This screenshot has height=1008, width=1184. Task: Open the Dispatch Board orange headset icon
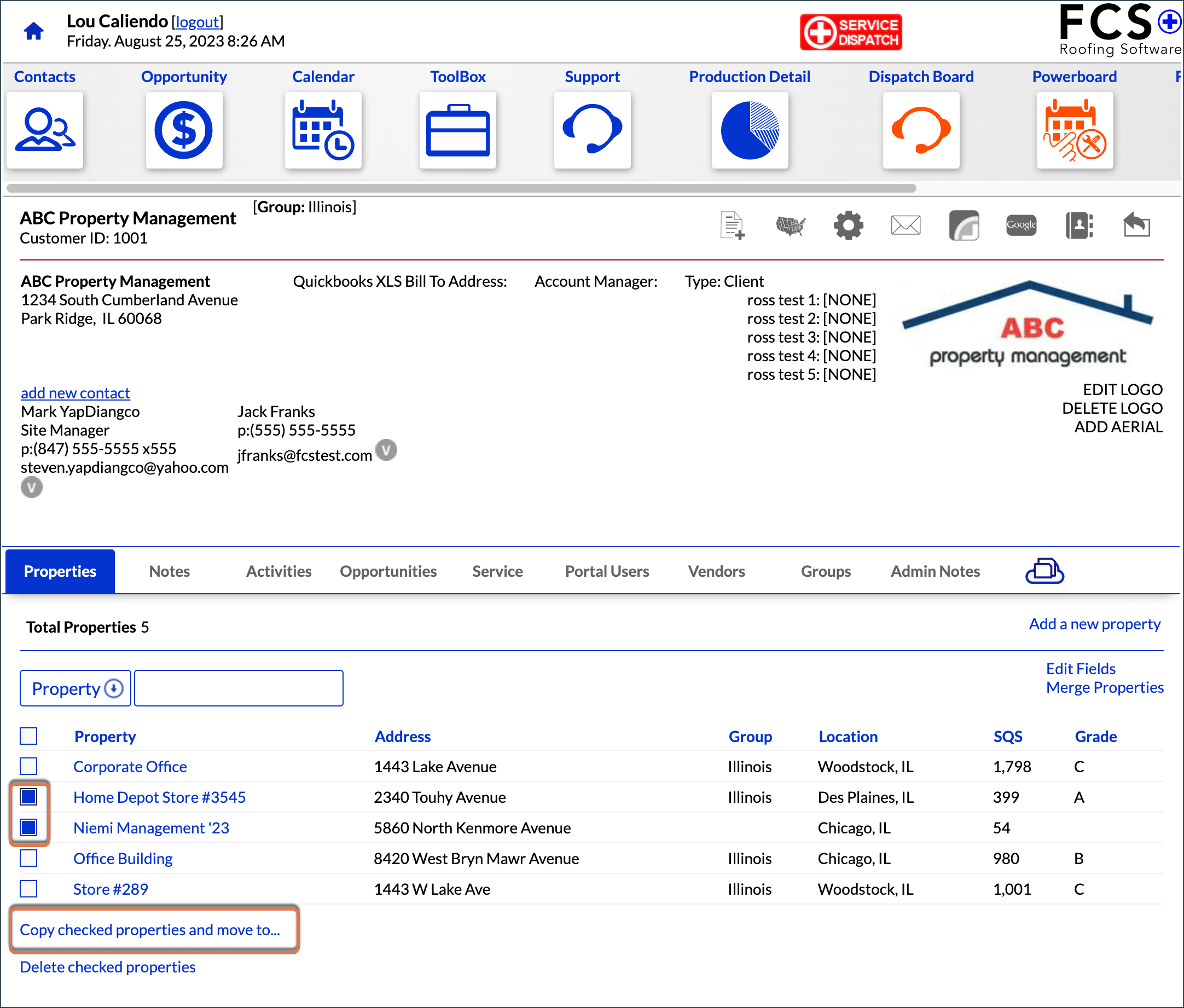click(921, 130)
